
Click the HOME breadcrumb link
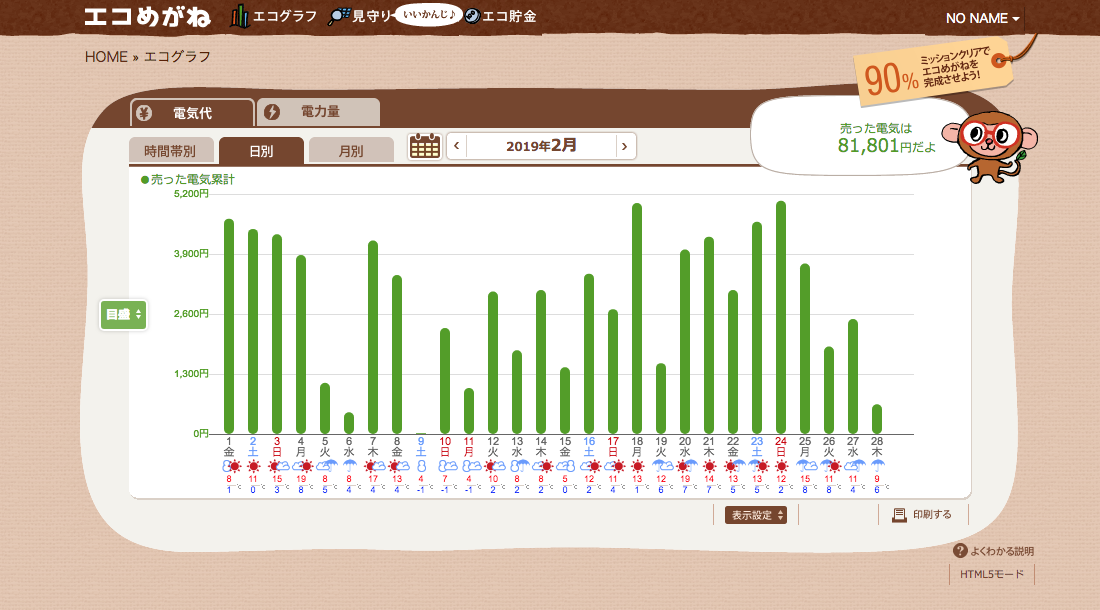[x=106, y=57]
